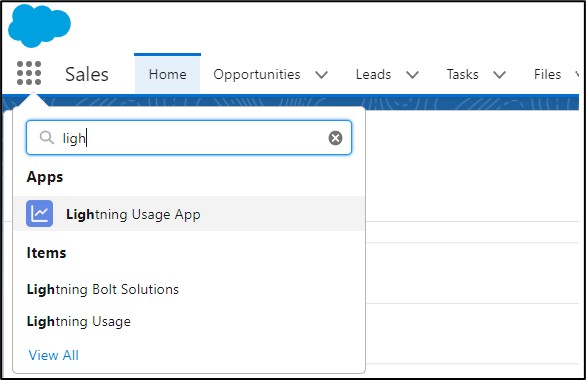Image resolution: width=586 pixels, height=380 pixels.
Task: Select Lightning Bolt Solutions item
Action: [103, 290]
